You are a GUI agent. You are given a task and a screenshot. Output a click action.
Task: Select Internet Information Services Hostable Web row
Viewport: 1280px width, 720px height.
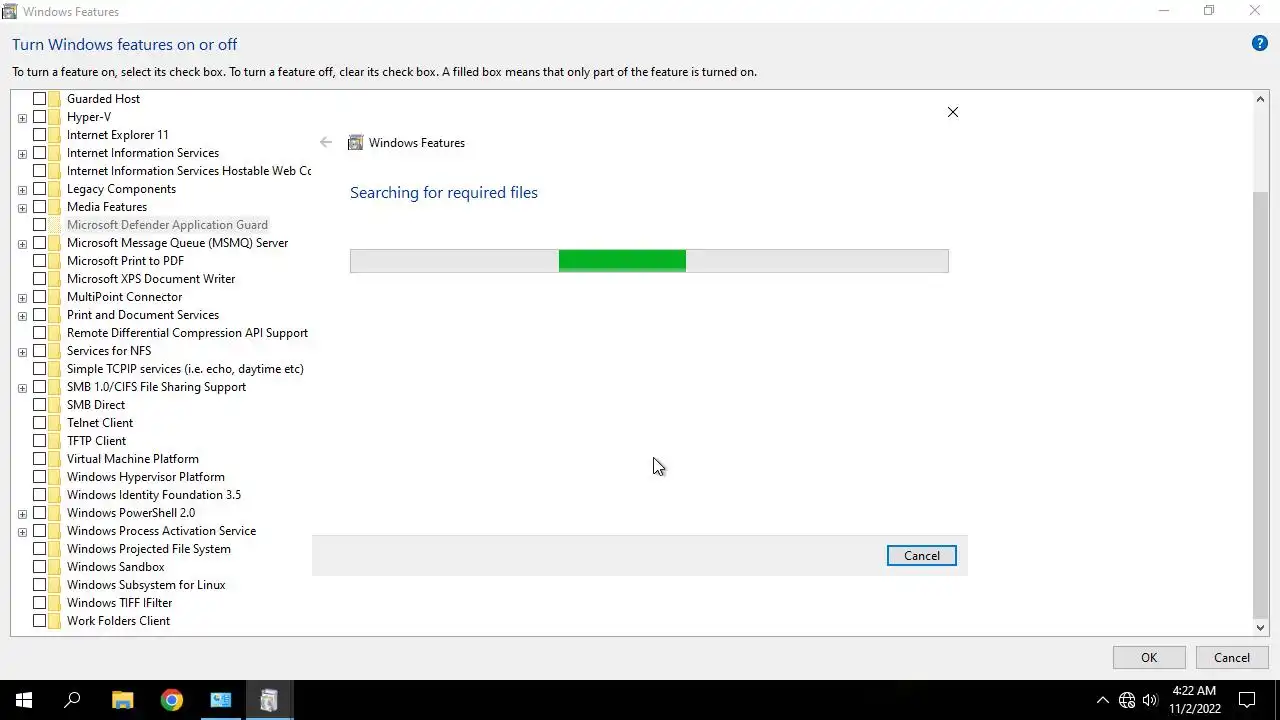(188, 171)
